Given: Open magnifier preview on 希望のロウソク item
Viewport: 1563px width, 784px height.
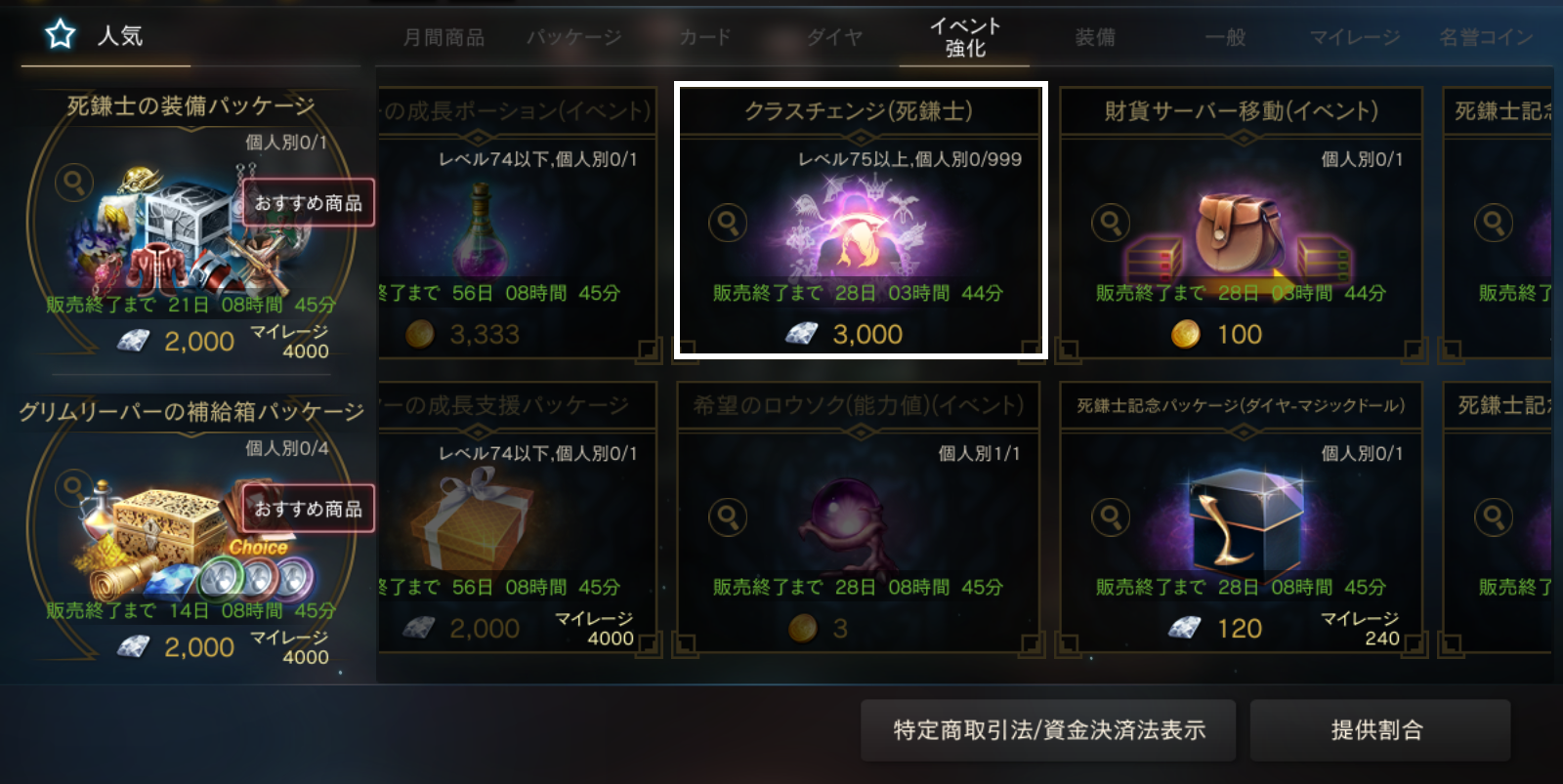Looking at the screenshot, I should (728, 517).
